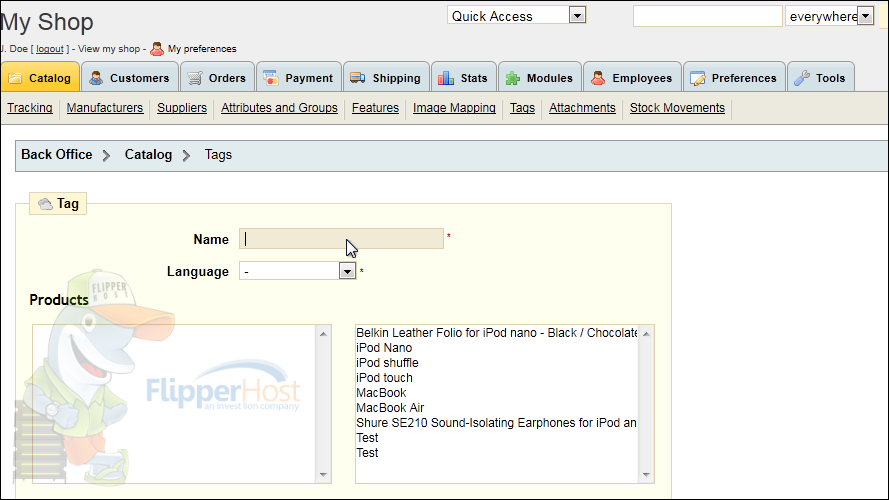
Task: Expand the Quick Access dropdown
Action: [x=517, y=15]
